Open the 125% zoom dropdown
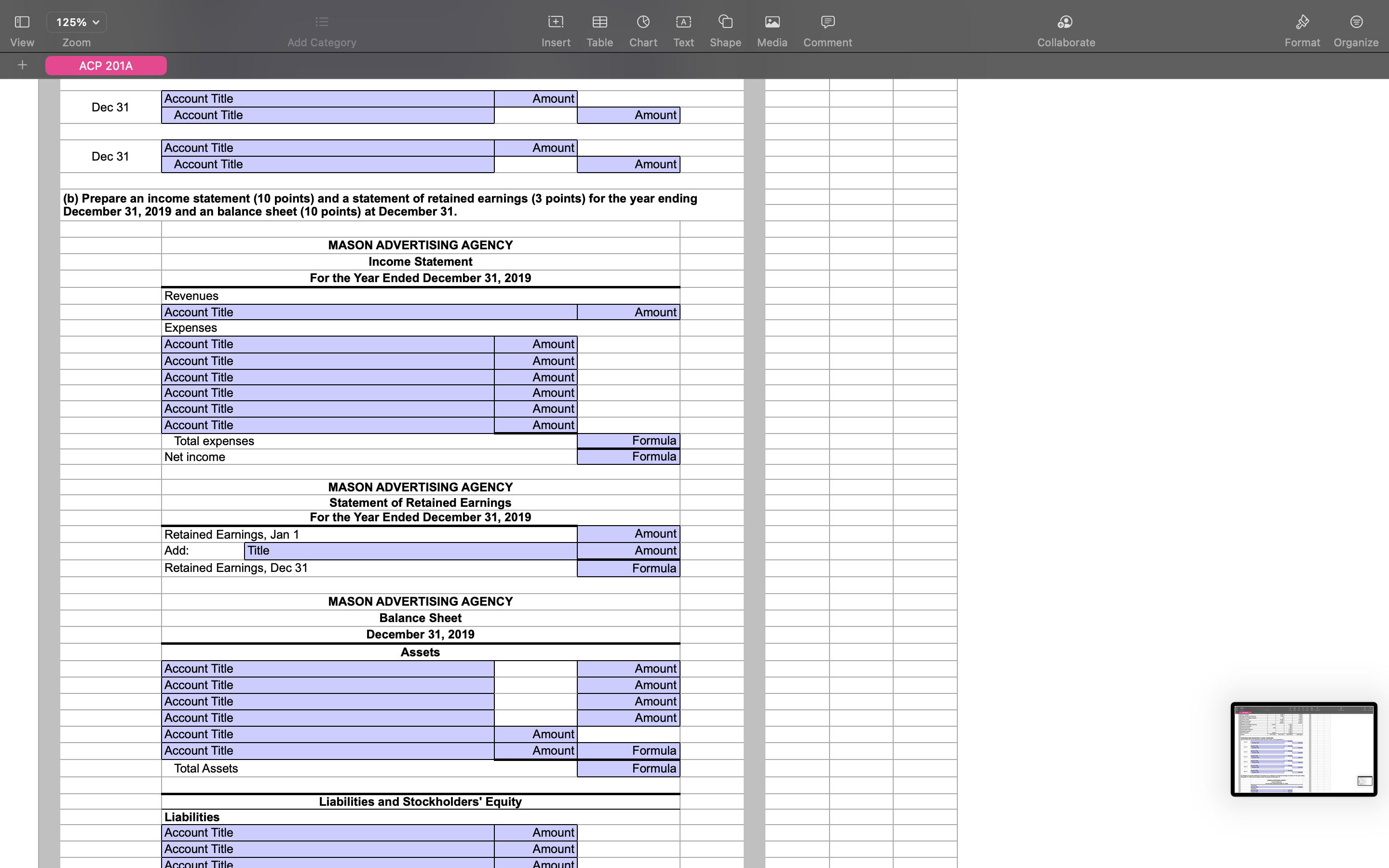The width and height of the screenshot is (1389, 868). coord(76,22)
